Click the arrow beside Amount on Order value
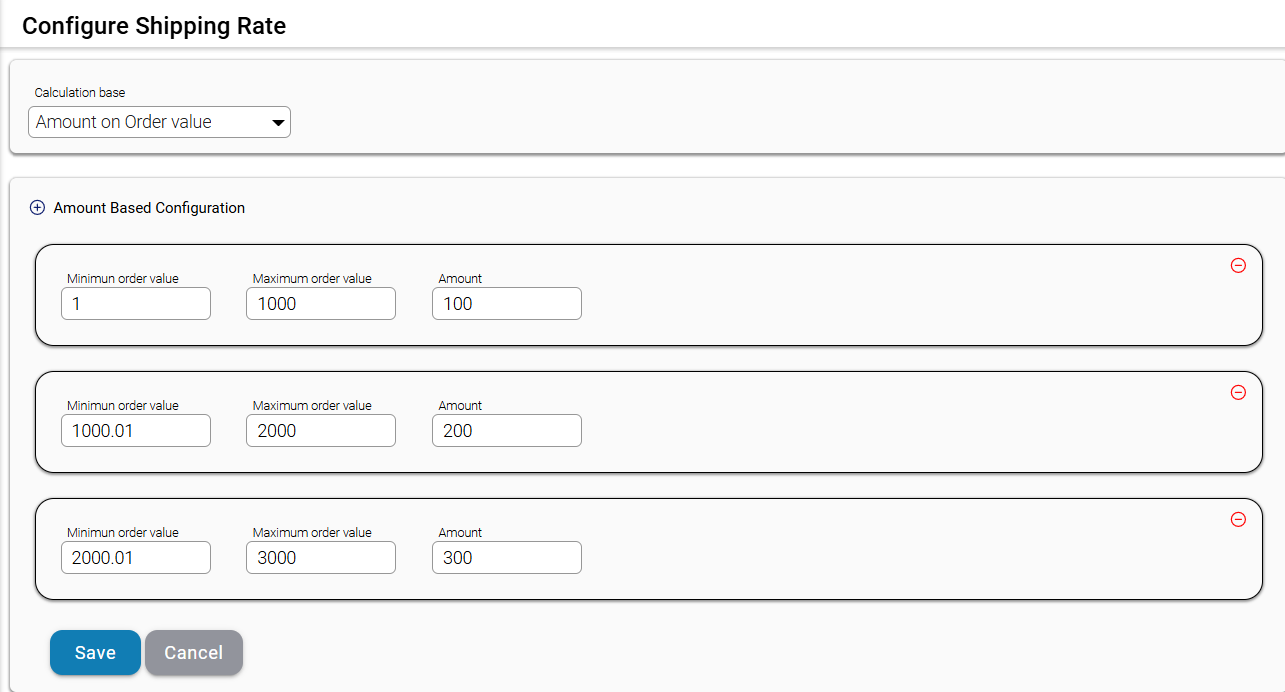 pos(278,123)
